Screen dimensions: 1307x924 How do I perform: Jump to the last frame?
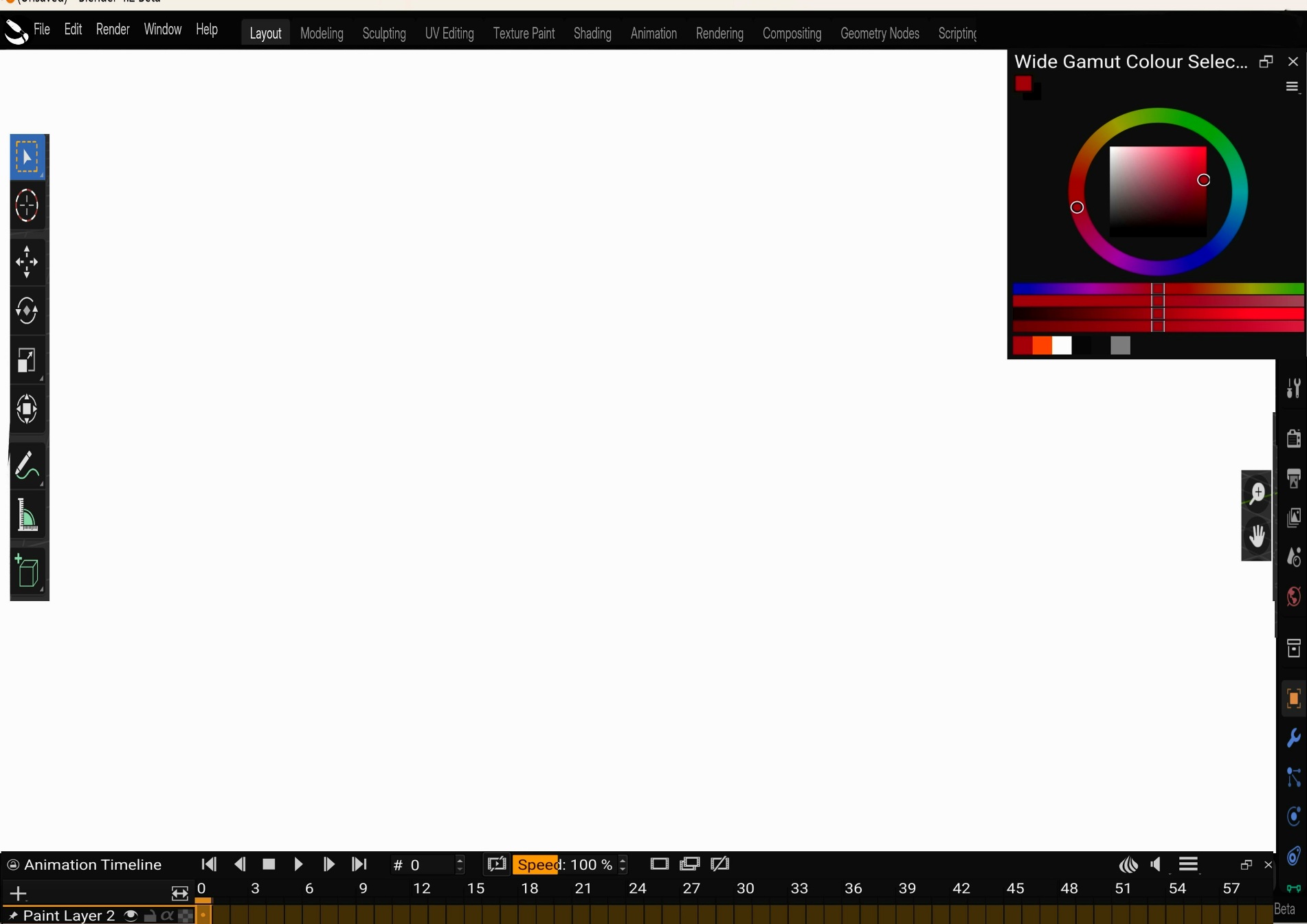point(359,864)
